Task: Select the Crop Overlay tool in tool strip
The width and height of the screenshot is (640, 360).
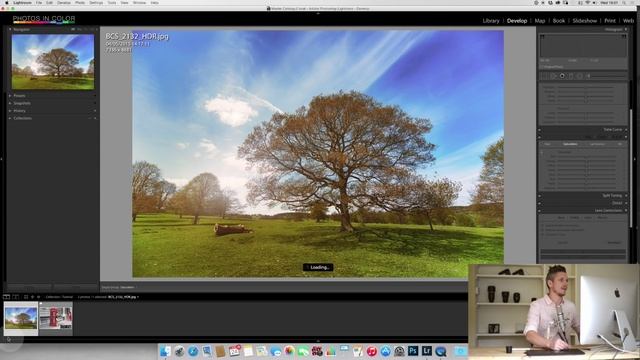Action: click(x=545, y=76)
